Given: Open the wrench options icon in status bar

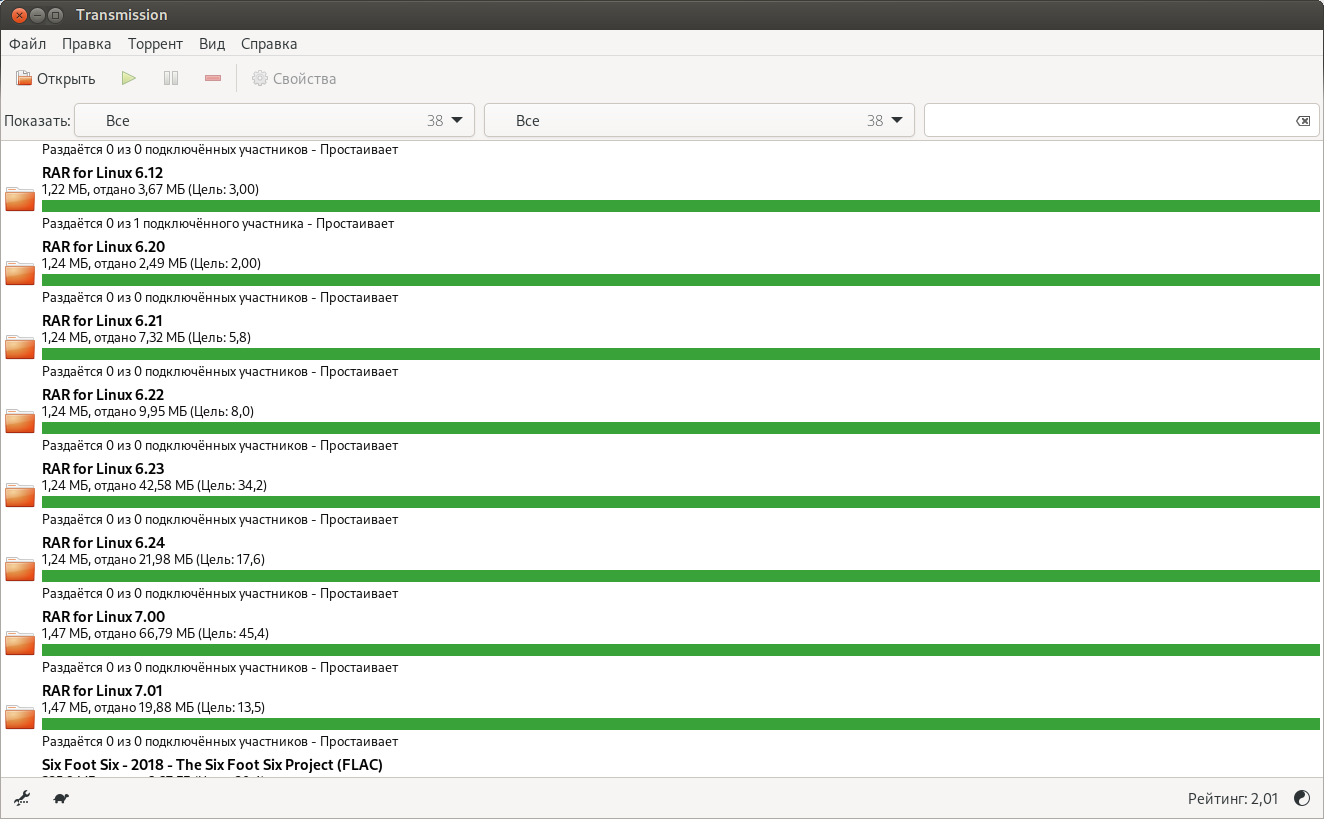Looking at the screenshot, I should point(22,798).
